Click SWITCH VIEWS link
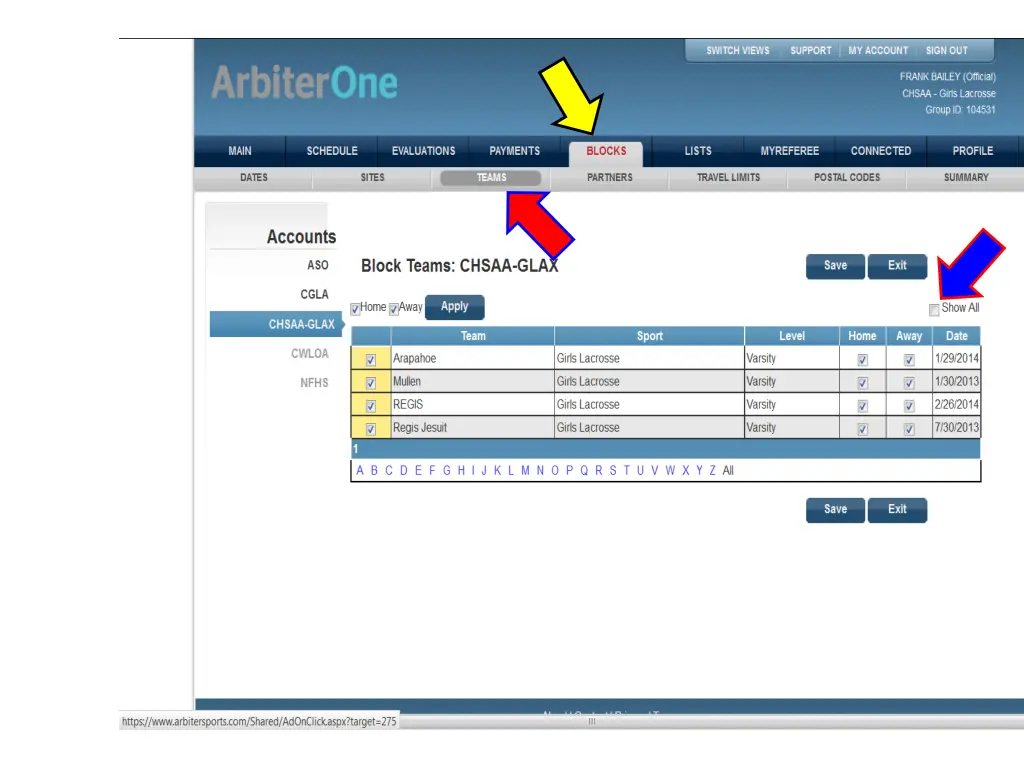This screenshot has height=768, width=1024. click(737, 50)
